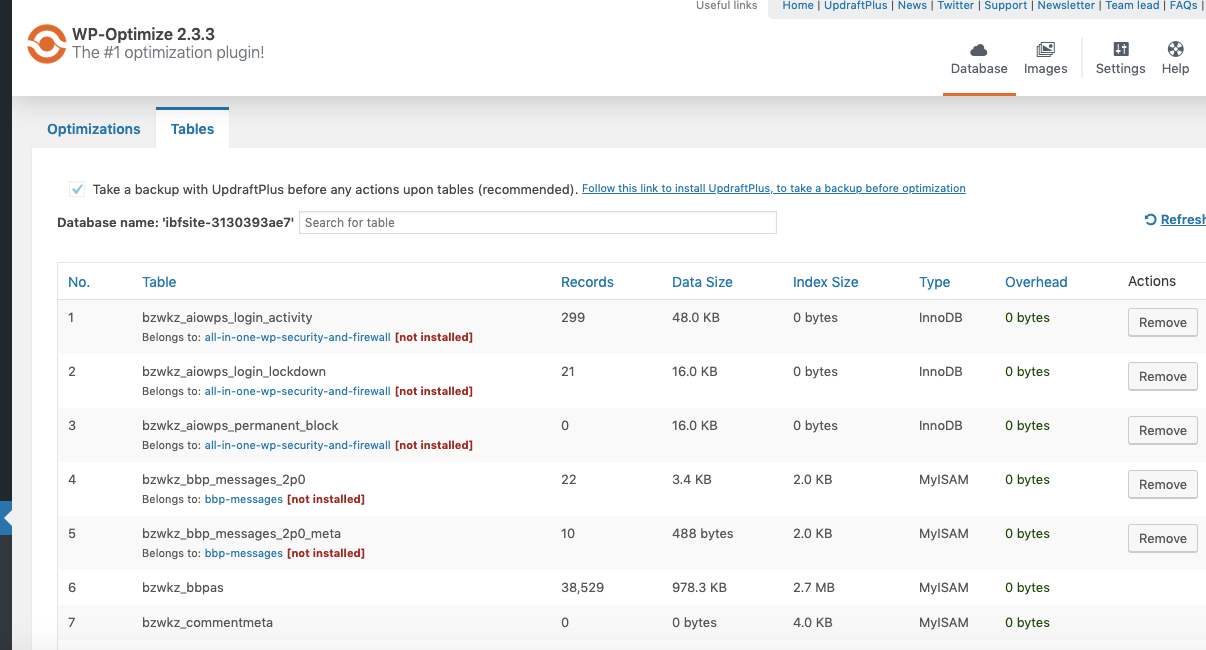
Task: Switch to the Optimizations tab
Action: (x=94, y=129)
